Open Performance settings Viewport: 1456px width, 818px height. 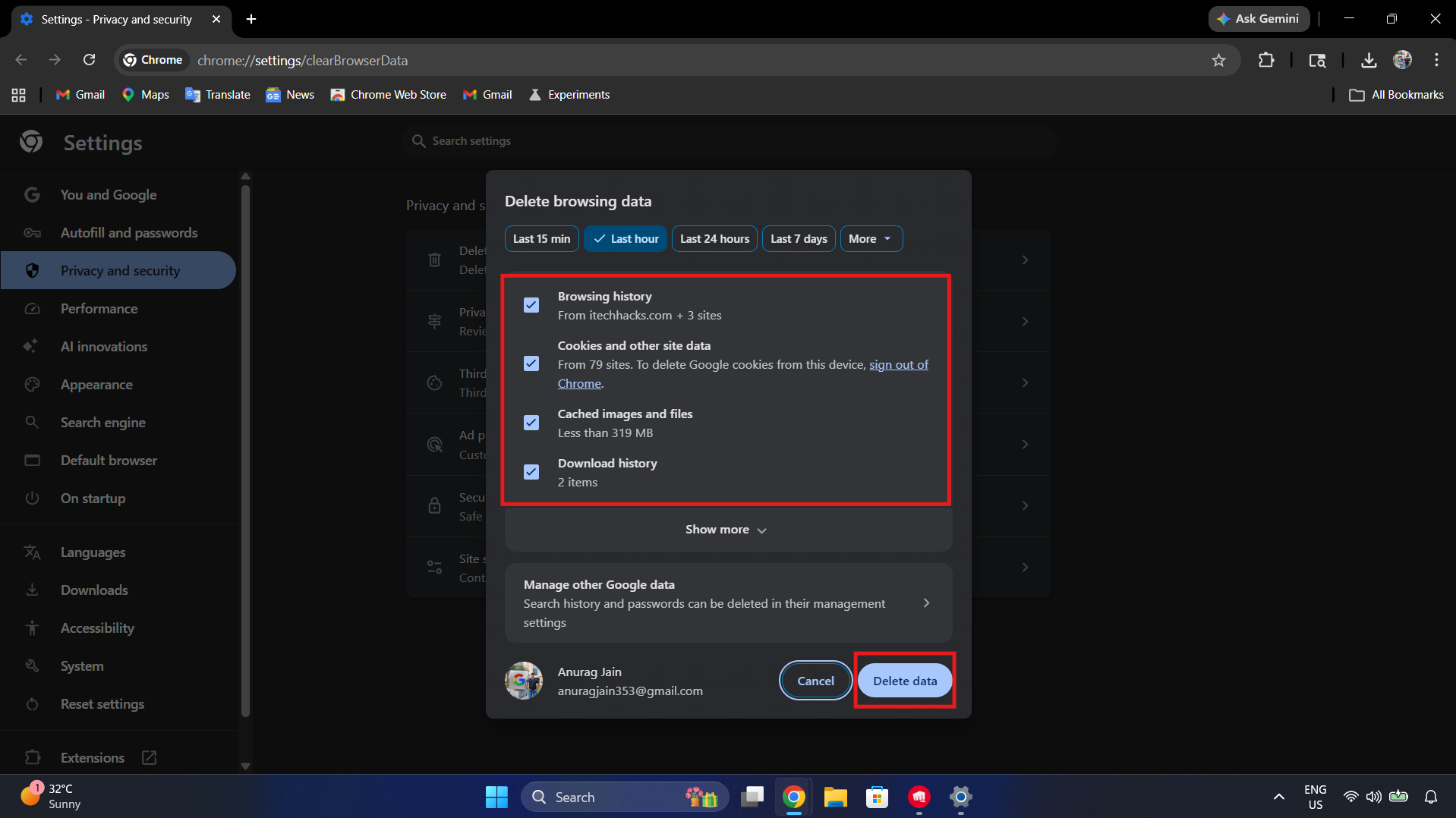tap(119, 309)
